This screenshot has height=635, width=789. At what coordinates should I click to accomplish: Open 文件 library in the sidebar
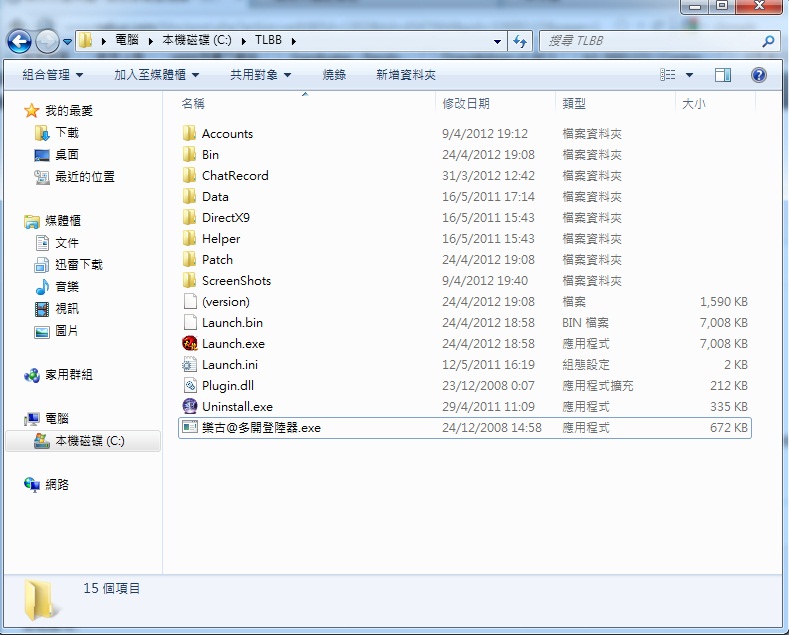tap(67, 243)
